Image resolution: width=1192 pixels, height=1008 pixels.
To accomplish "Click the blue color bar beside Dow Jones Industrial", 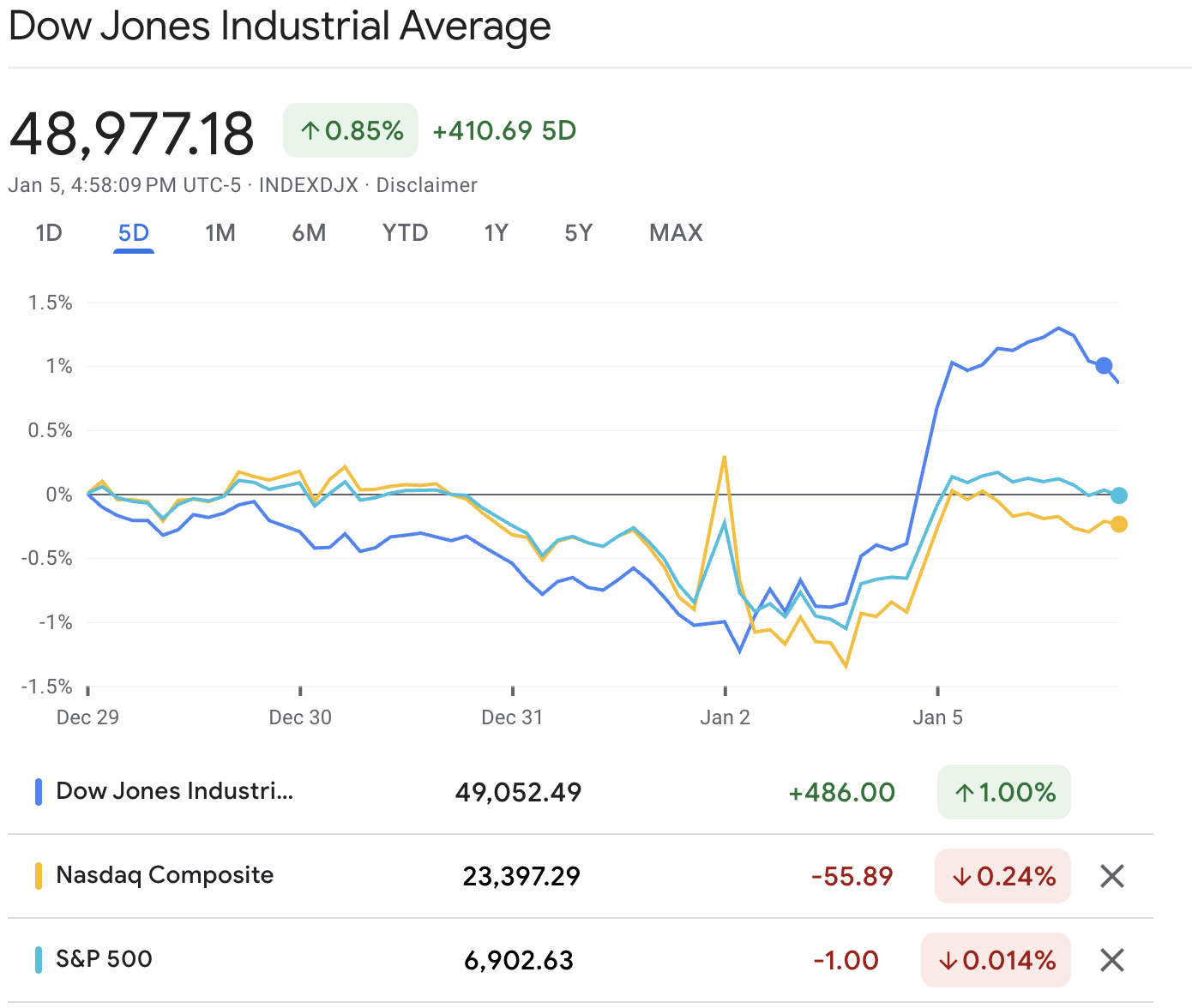I will (38, 790).
